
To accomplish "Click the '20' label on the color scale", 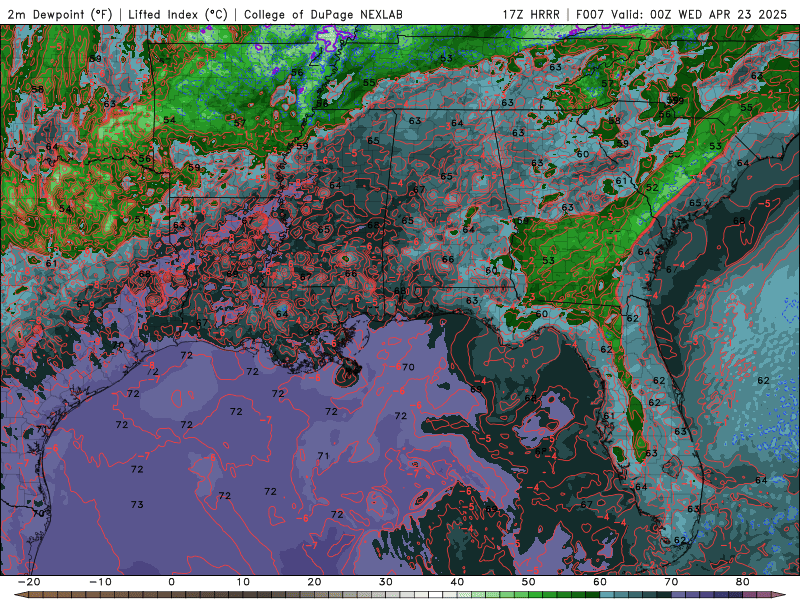I will coord(314,582).
